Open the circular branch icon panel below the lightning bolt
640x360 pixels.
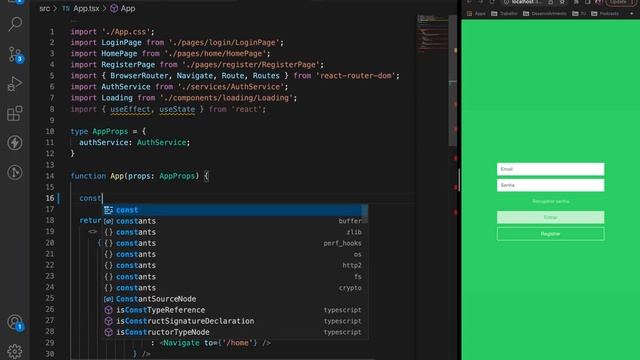tap(15, 172)
